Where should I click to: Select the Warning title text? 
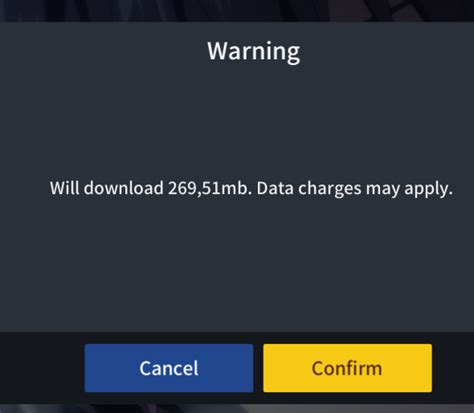point(254,52)
